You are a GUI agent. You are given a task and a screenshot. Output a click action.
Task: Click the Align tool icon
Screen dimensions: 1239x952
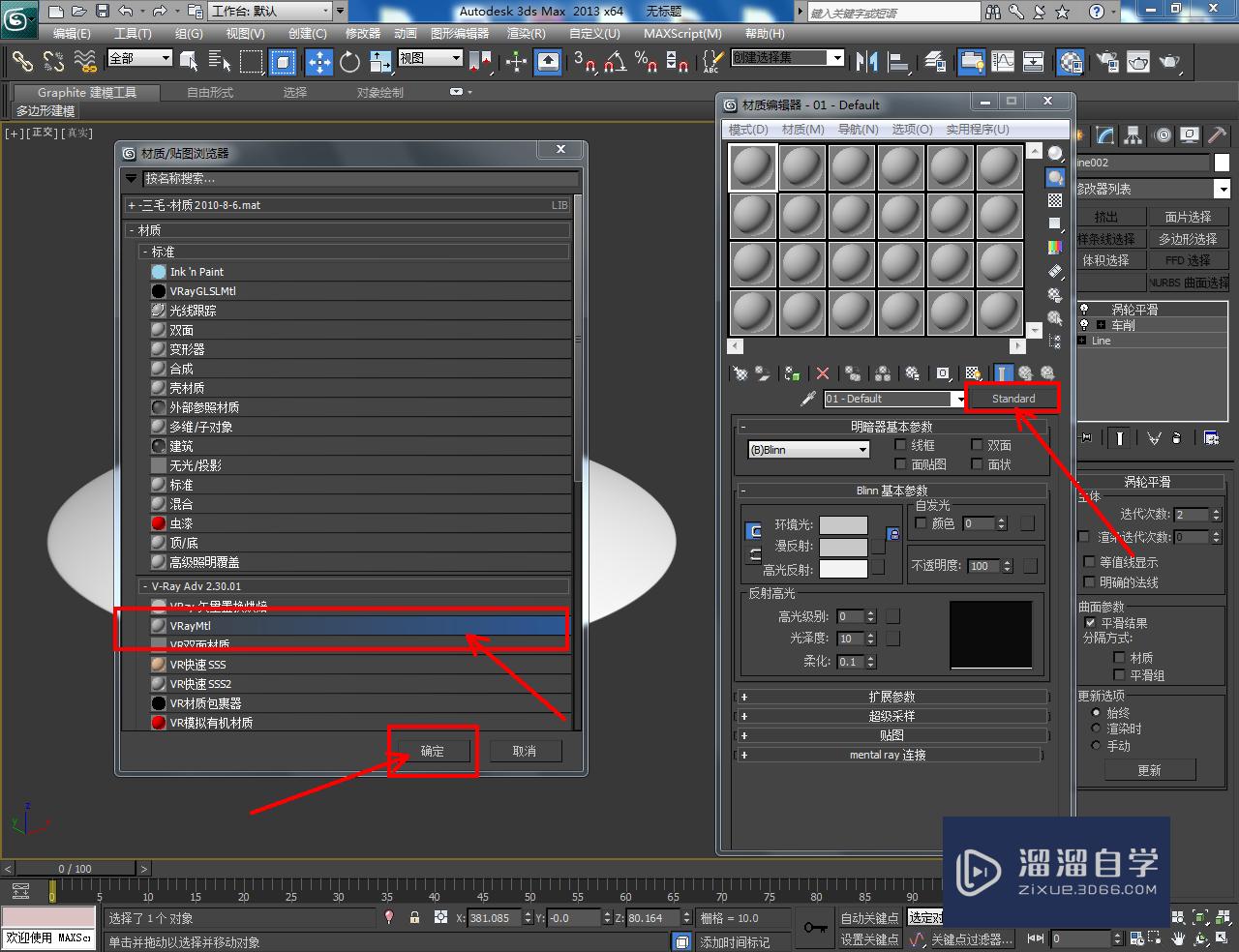pos(899,62)
